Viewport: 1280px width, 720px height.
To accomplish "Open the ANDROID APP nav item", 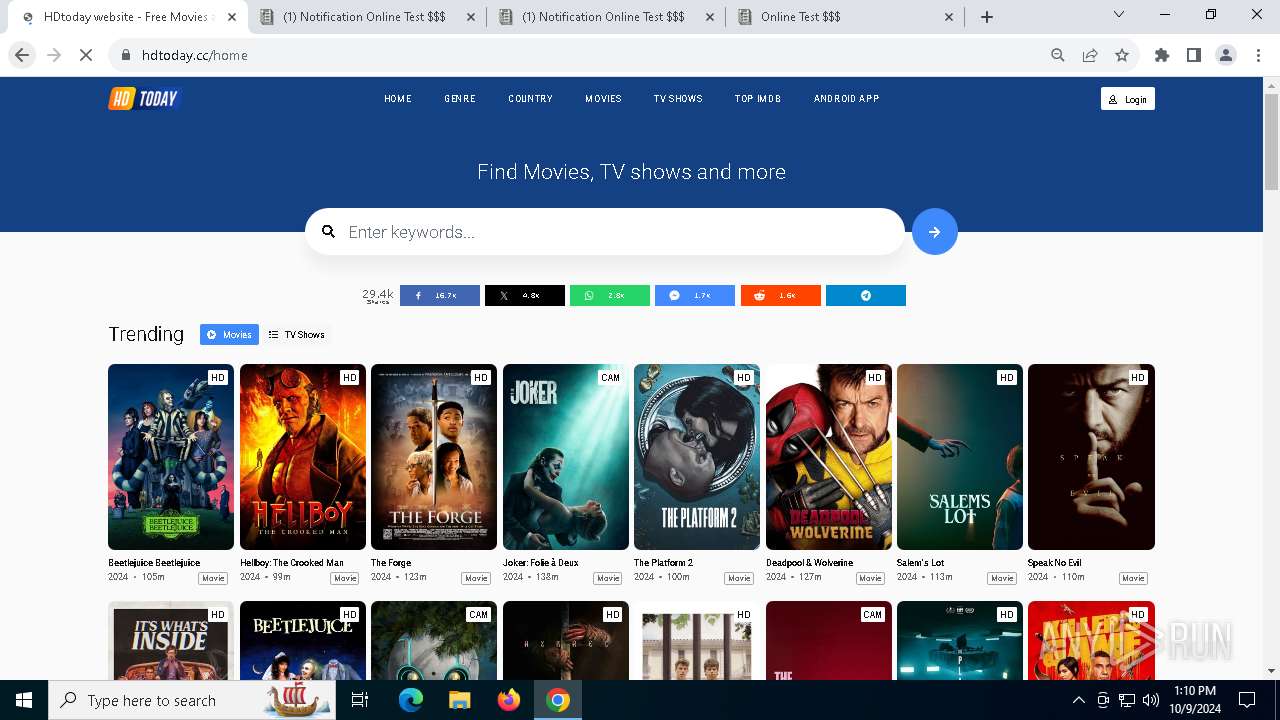I will [846, 99].
